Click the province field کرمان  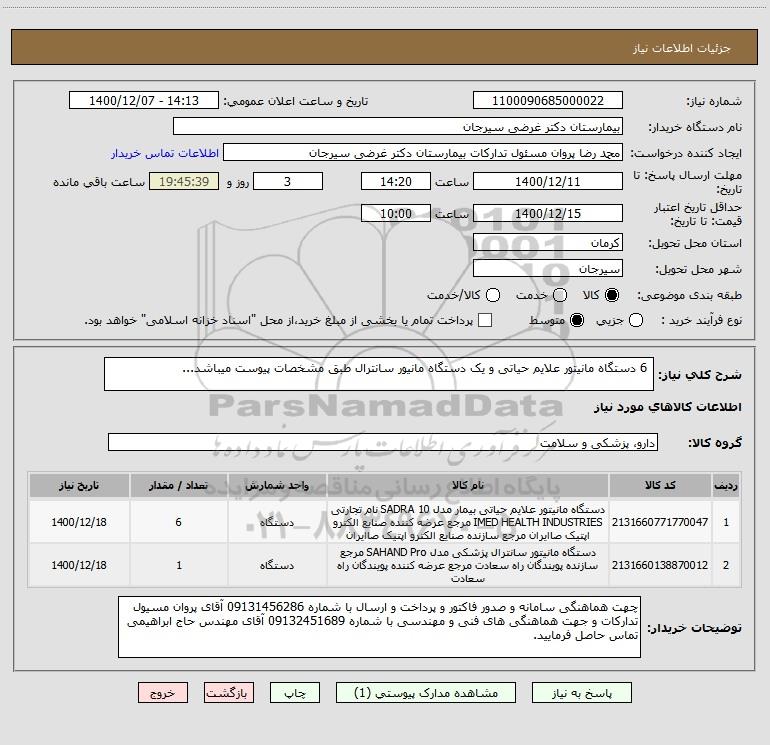click(x=548, y=243)
